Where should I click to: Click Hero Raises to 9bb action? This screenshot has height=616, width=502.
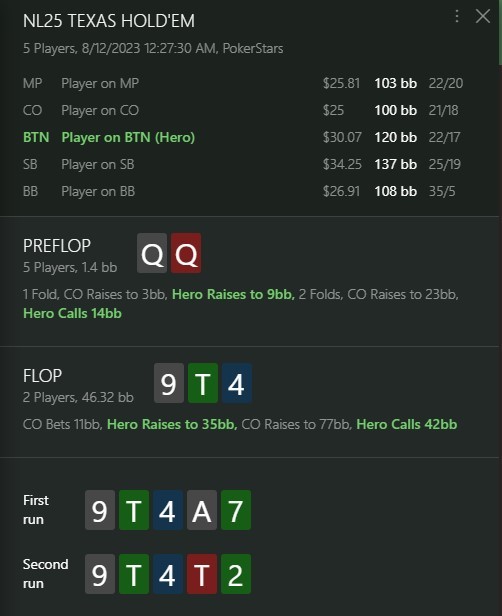tap(233, 294)
